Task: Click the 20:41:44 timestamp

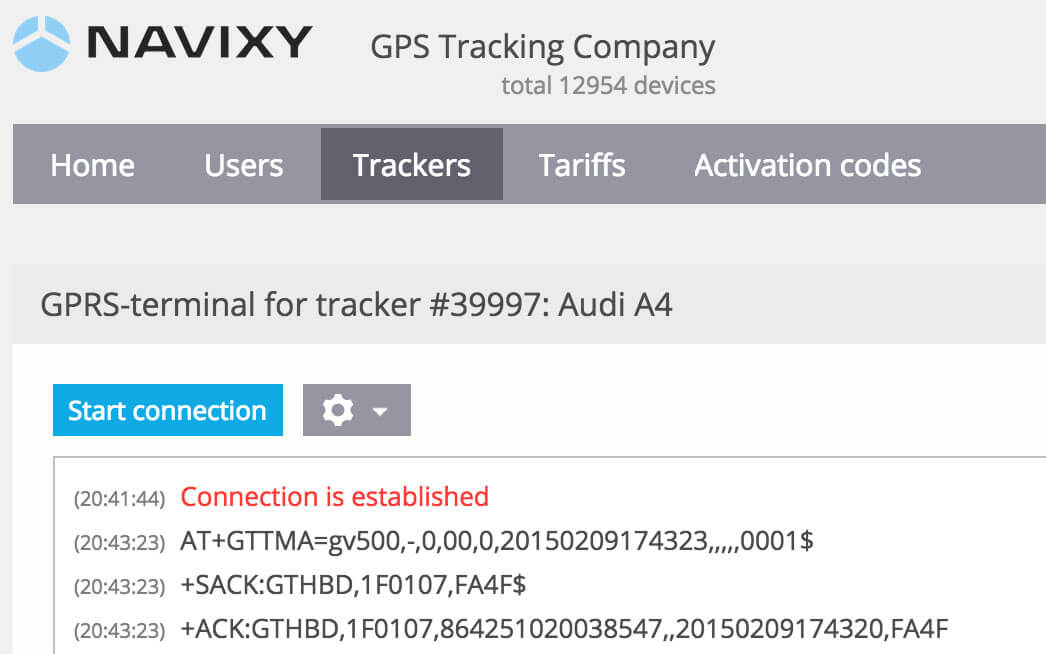Action: [x=119, y=499]
